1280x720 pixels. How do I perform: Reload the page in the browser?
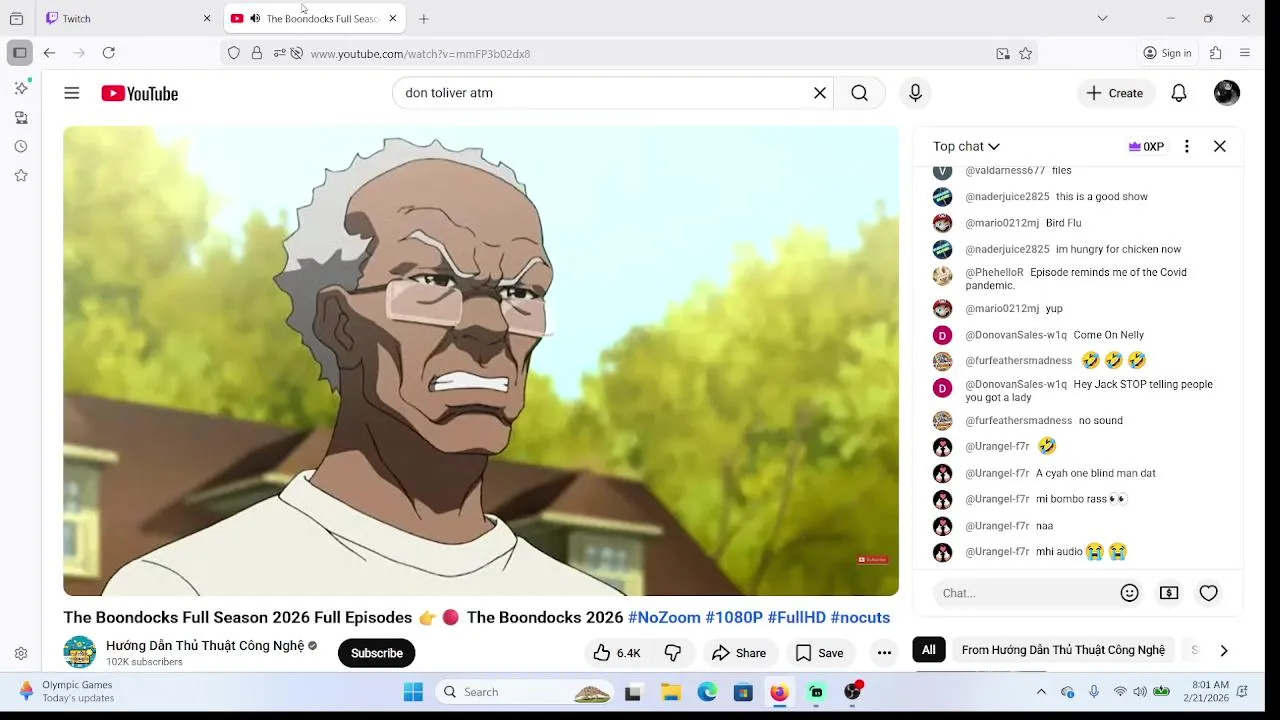coord(109,53)
